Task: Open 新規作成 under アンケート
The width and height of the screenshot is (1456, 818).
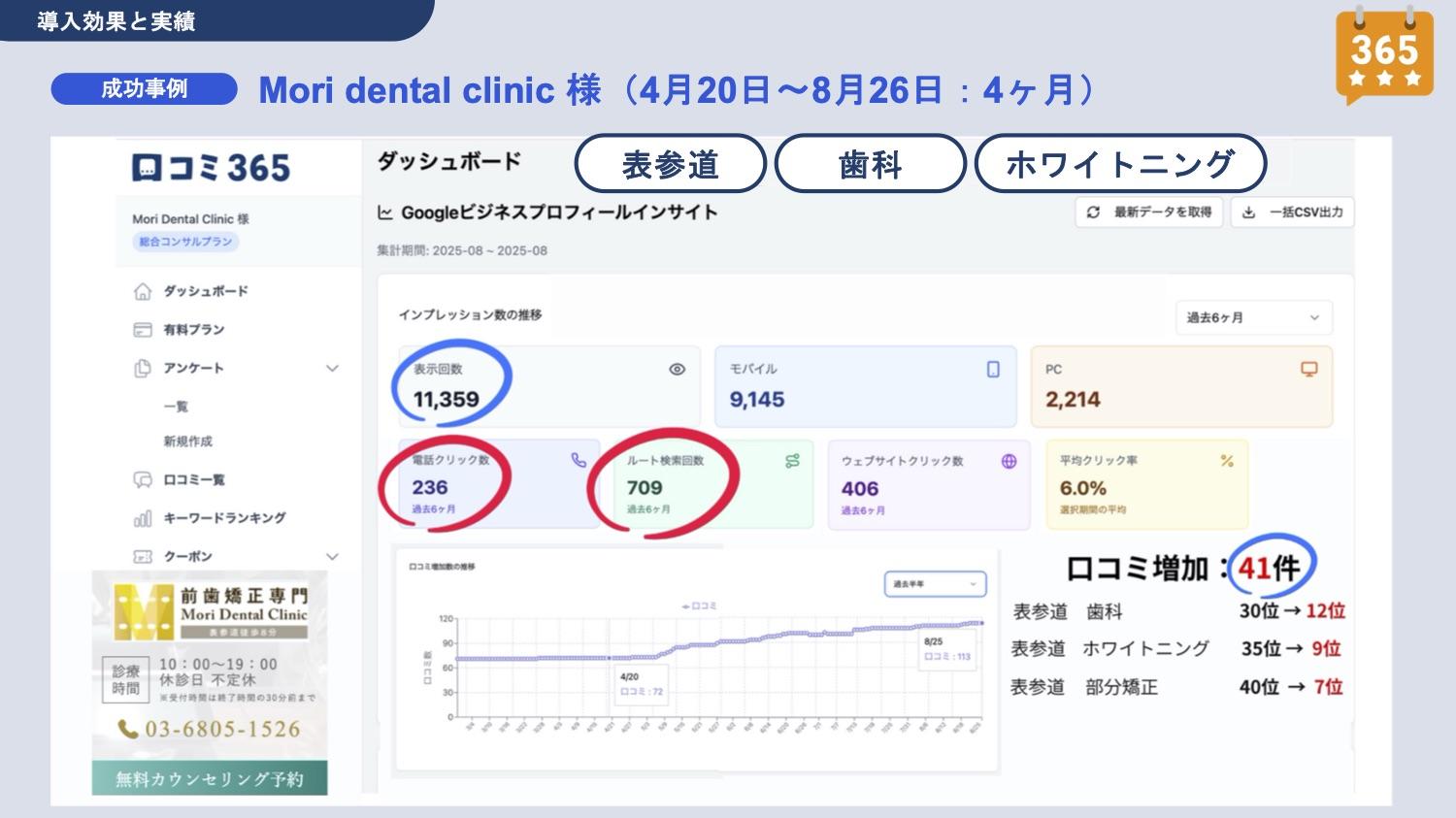Action: tap(187, 442)
